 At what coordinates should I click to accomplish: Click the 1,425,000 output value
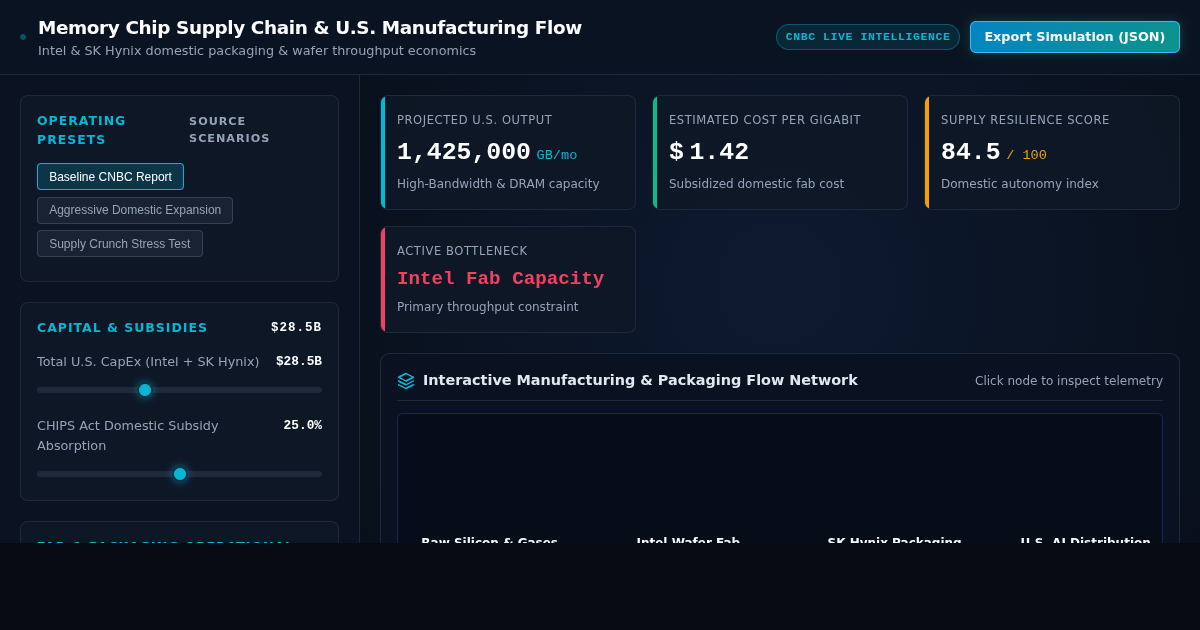(464, 152)
